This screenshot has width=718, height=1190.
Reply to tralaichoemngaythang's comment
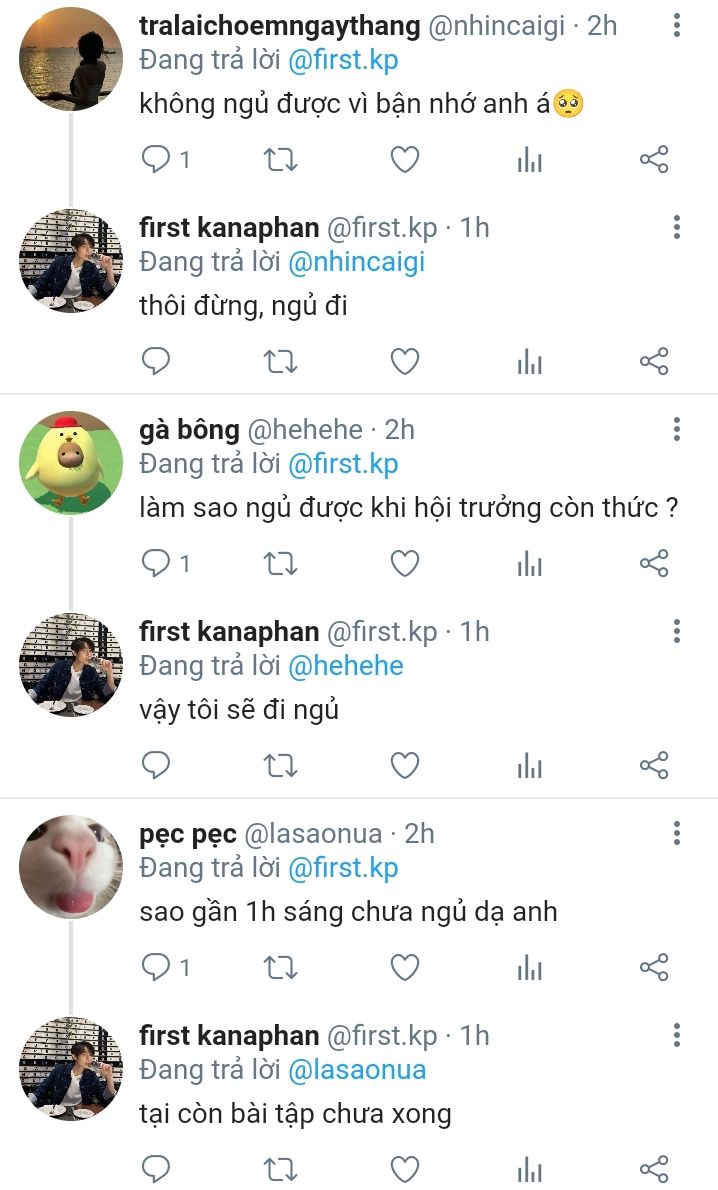(157, 159)
